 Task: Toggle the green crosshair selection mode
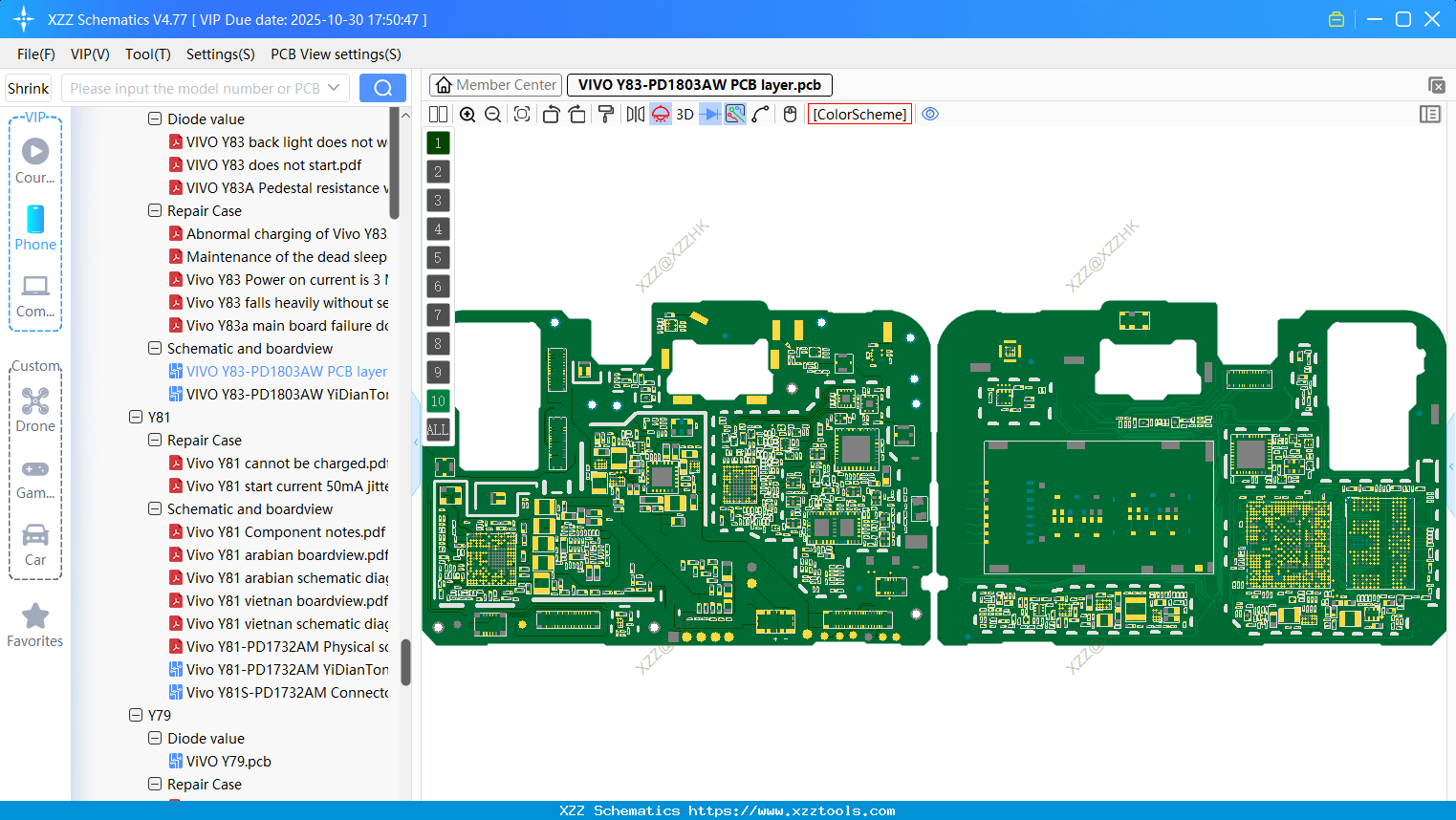pyautogui.click(x=734, y=114)
